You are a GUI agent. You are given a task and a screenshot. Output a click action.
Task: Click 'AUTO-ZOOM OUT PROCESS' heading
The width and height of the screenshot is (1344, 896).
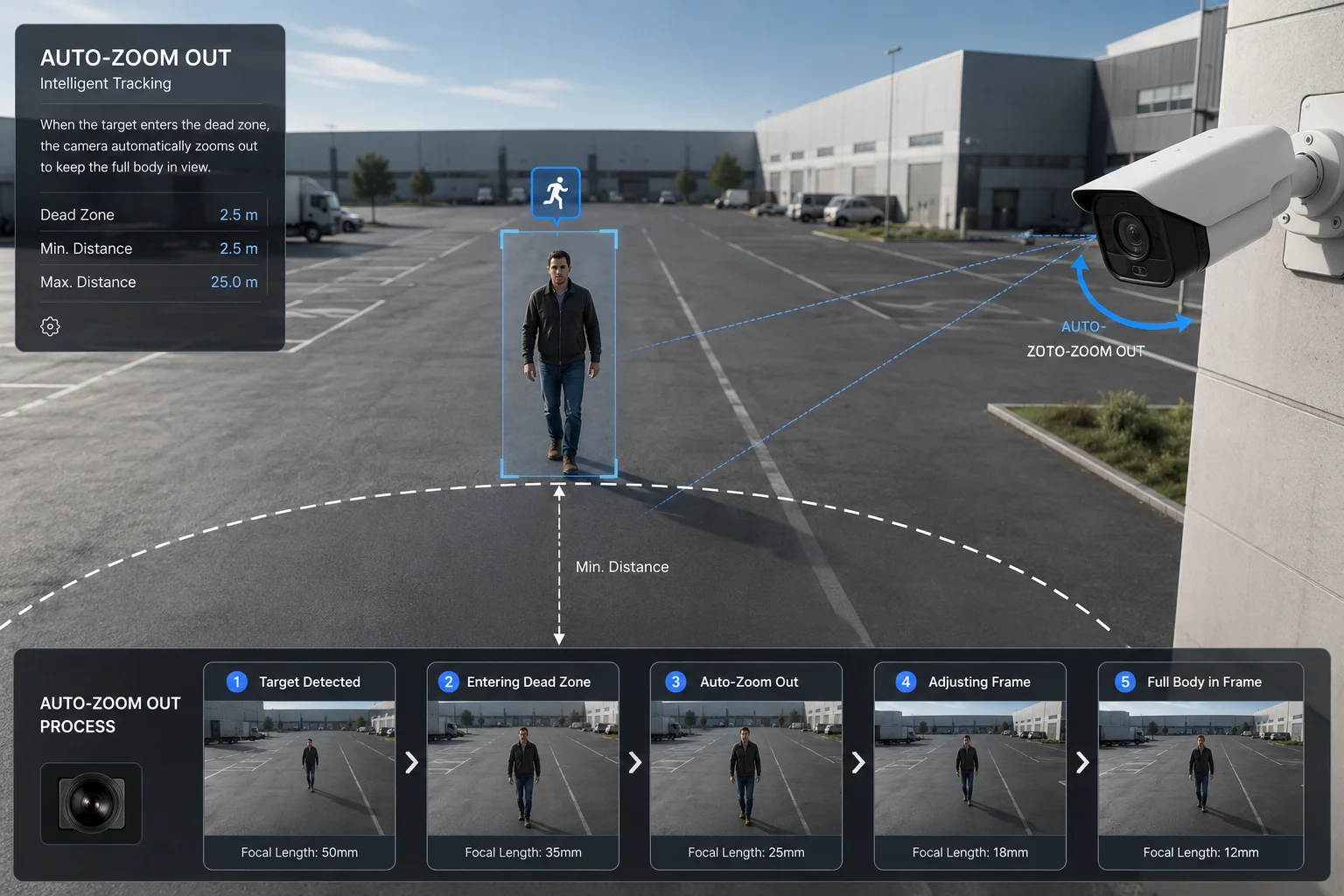(110, 715)
